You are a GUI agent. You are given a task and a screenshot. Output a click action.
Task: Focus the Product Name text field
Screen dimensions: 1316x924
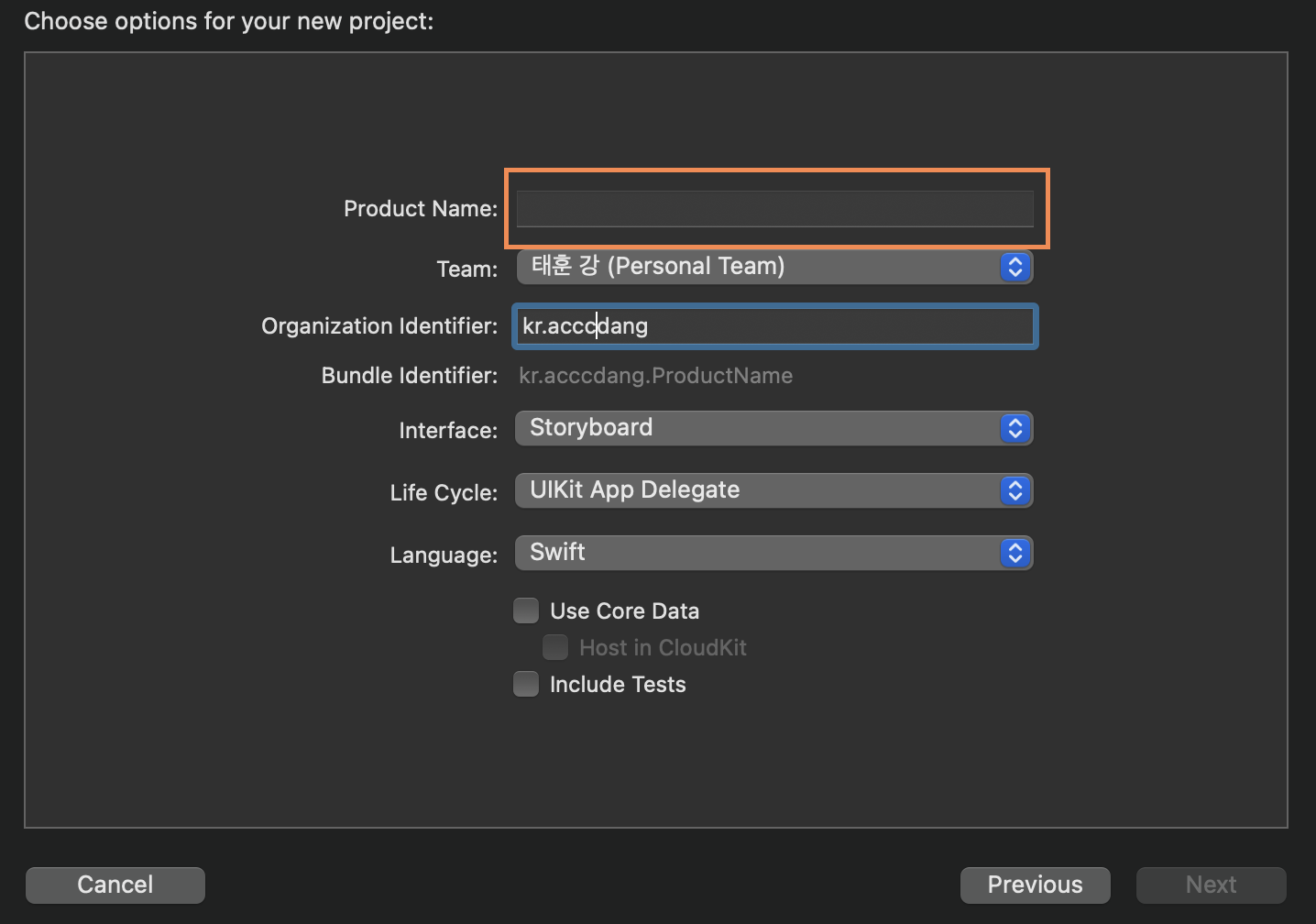[x=774, y=209]
